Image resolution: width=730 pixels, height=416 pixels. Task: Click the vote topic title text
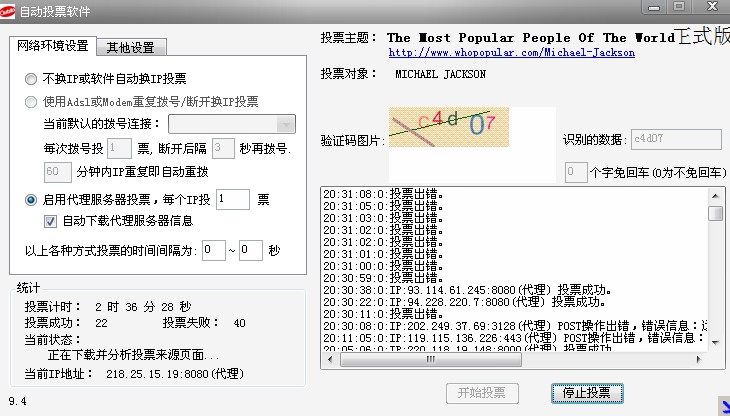click(531, 38)
